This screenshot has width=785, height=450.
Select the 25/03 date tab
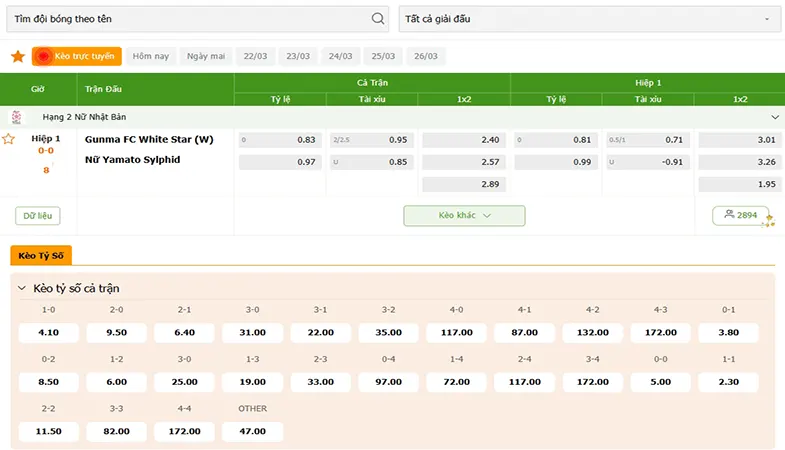pos(383,56)
